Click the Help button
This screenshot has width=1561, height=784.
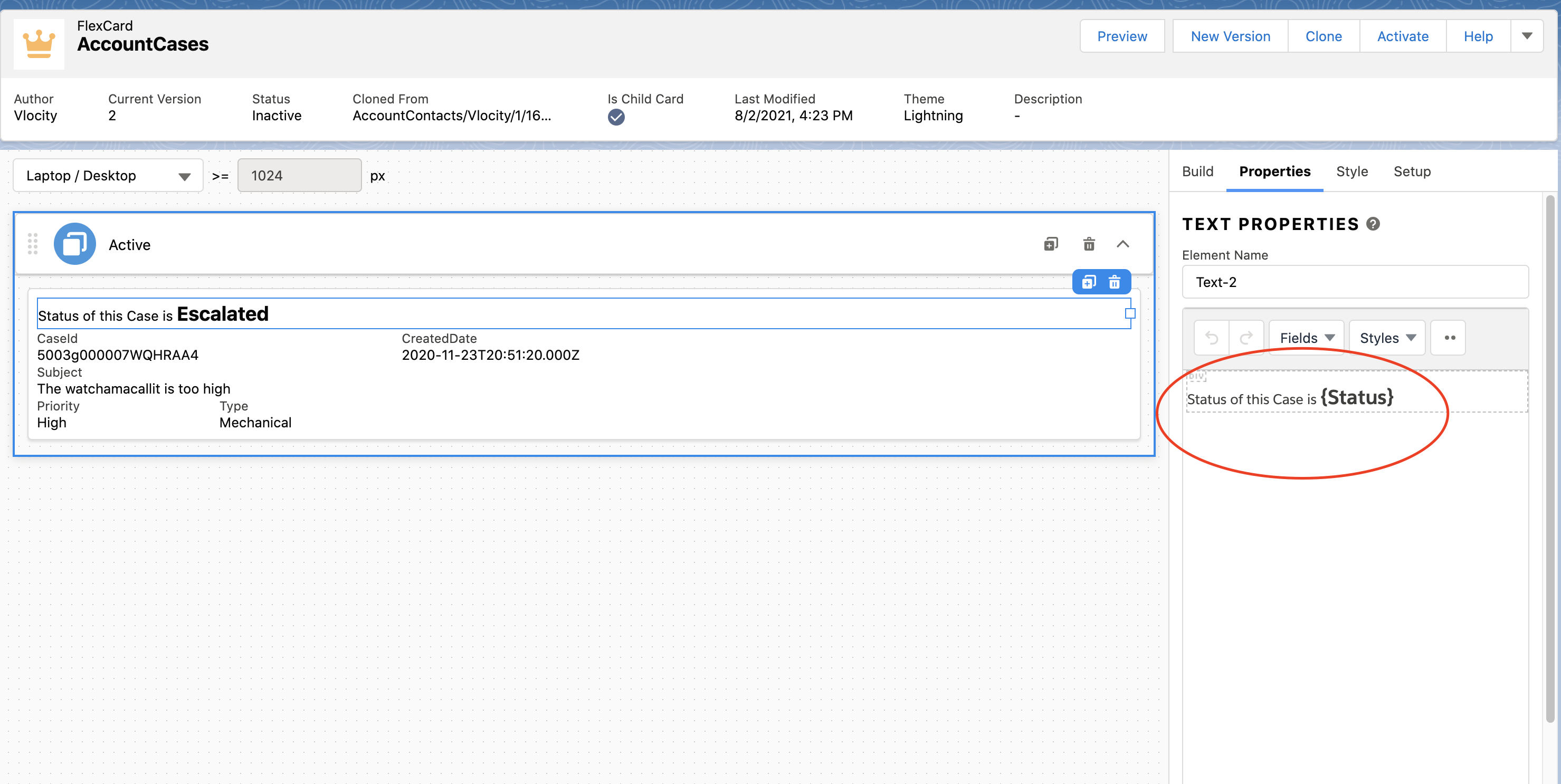(1478, 36)
